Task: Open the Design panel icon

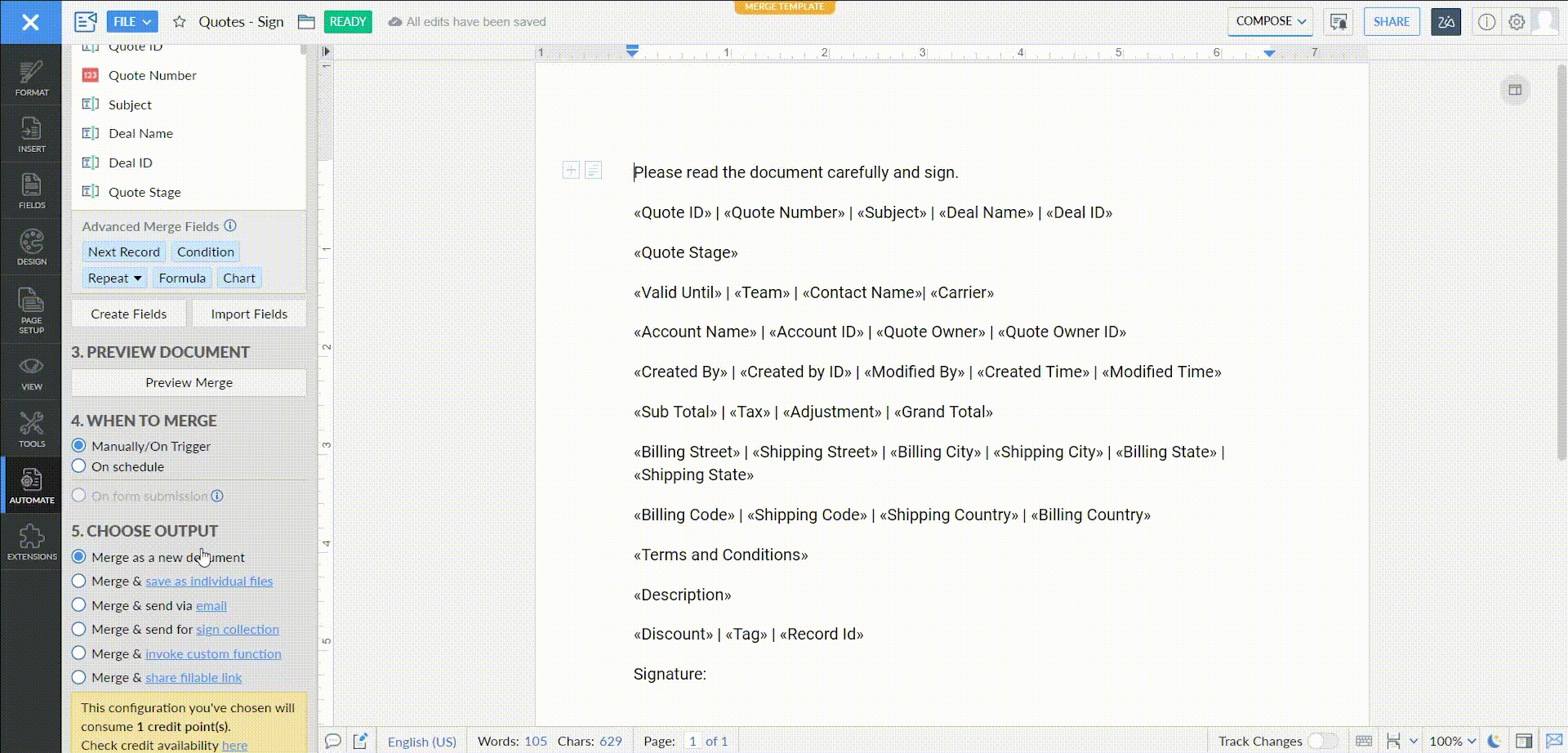Action: (x=31, y=247)
